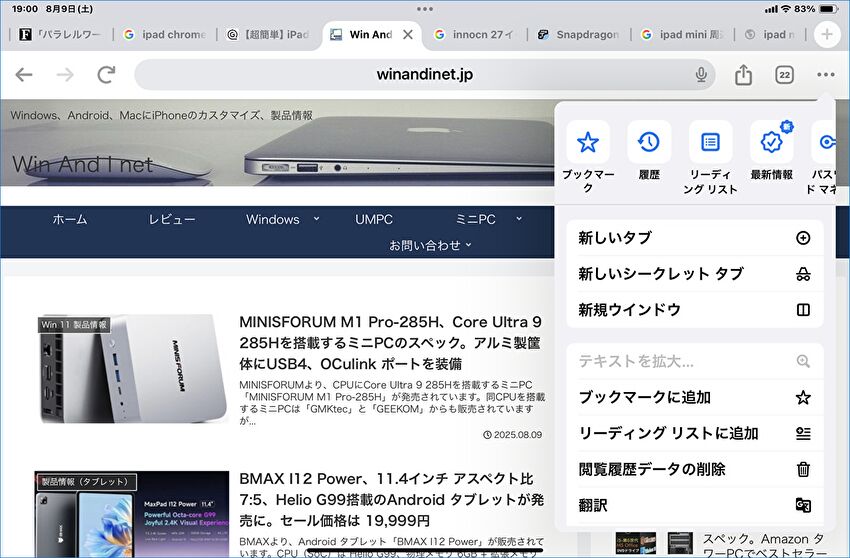
Task: Tap the 製品情報（タブレット） category label
Action: (x=86, y=482)
